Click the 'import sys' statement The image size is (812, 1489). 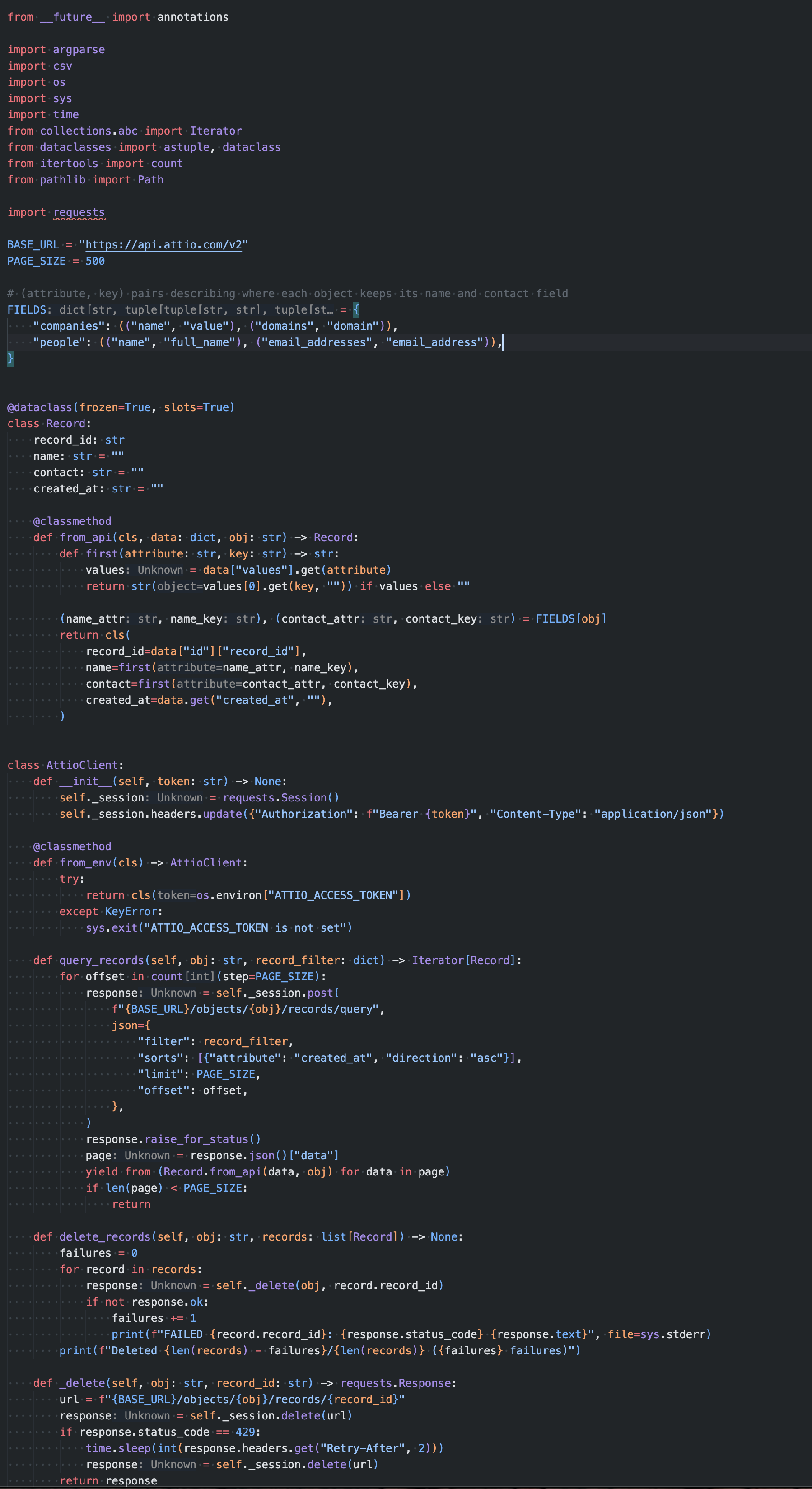click(x=40, y=98)
